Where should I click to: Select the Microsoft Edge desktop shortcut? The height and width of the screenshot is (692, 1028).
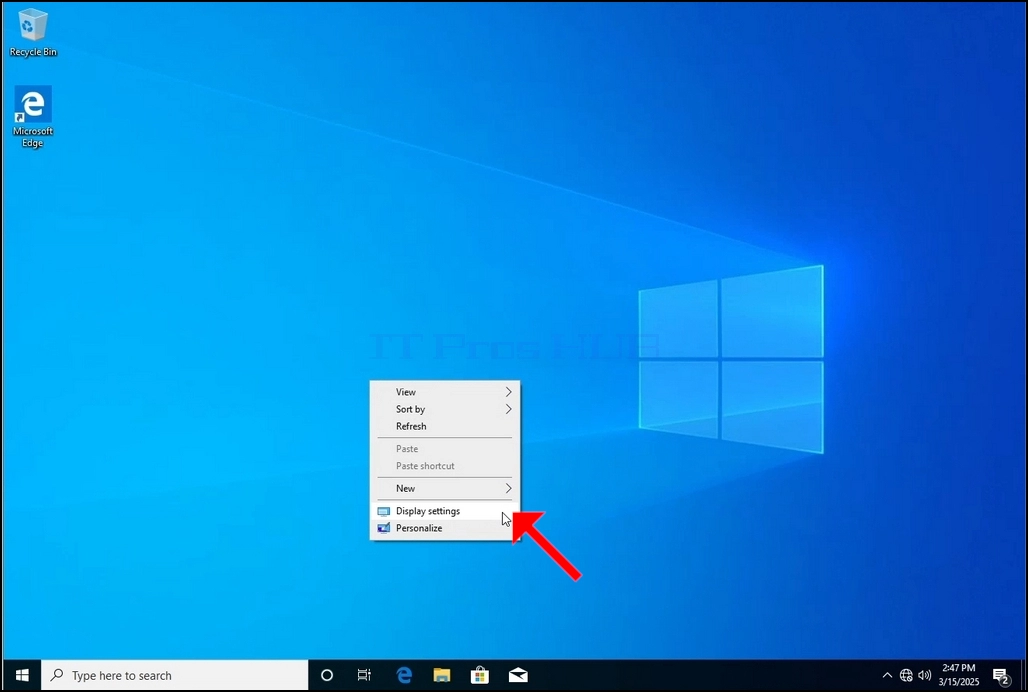33,117
